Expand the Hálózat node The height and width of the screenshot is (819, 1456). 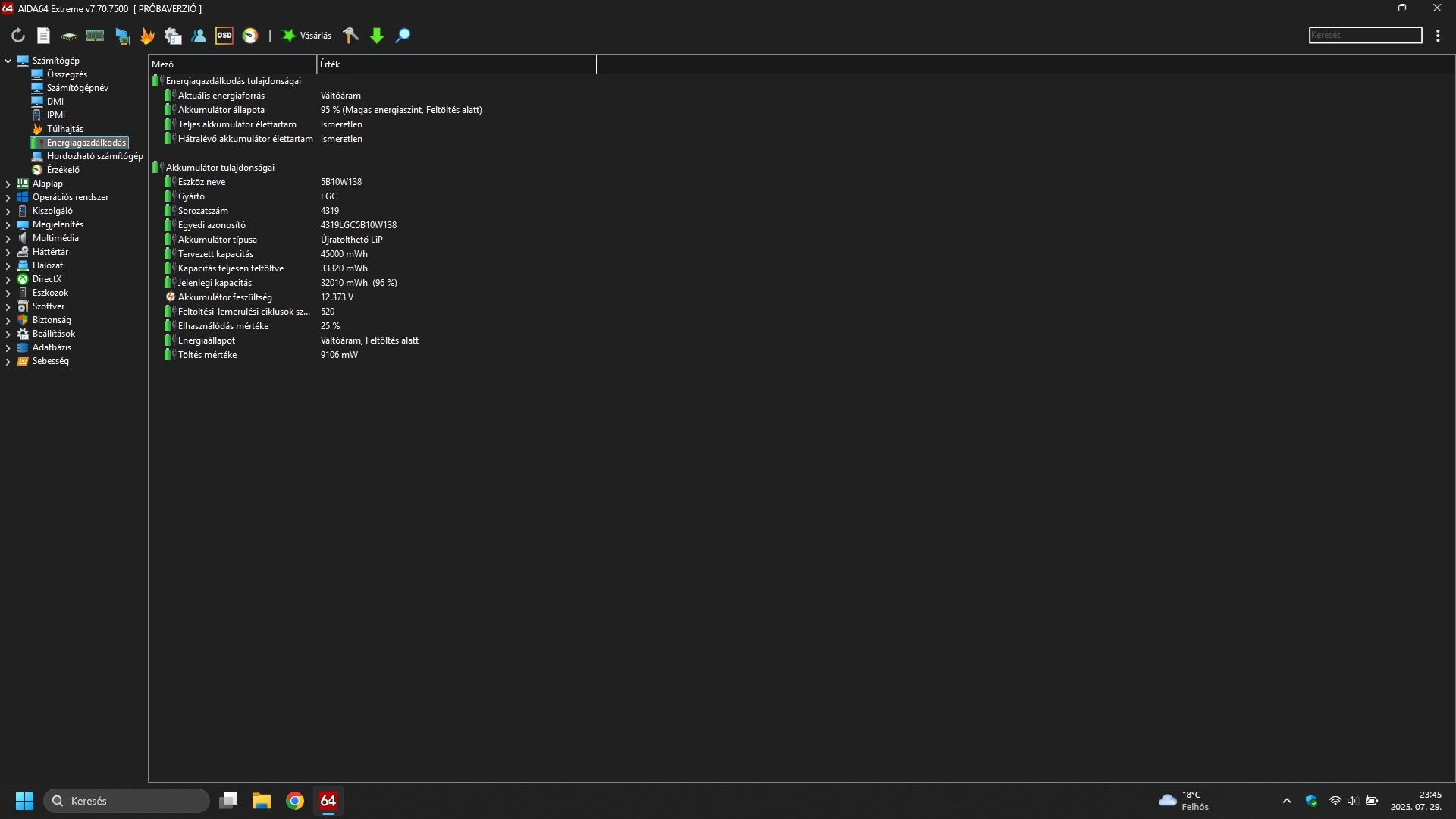[8, 265]
